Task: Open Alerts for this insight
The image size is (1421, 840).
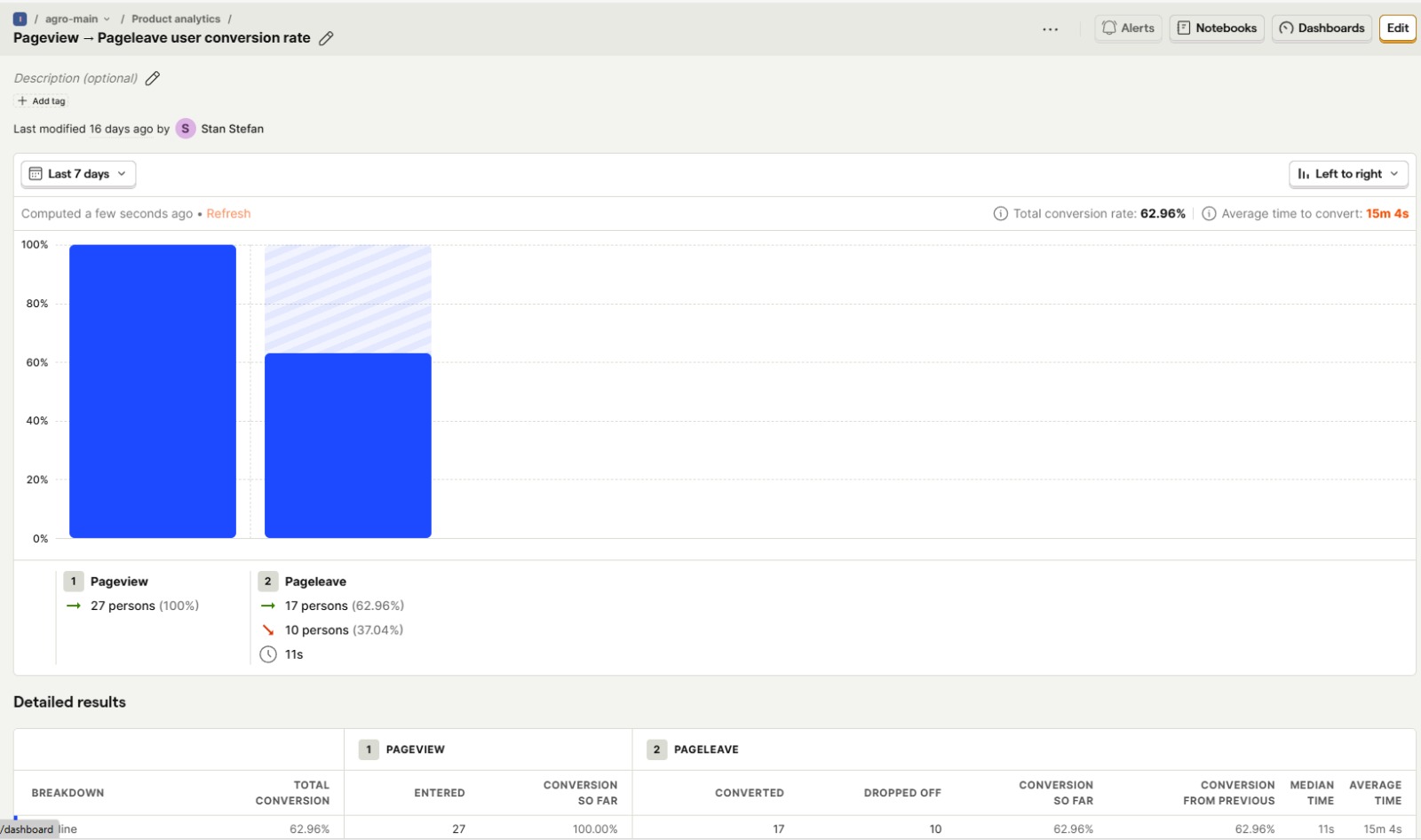Action: click(1128, 28)
